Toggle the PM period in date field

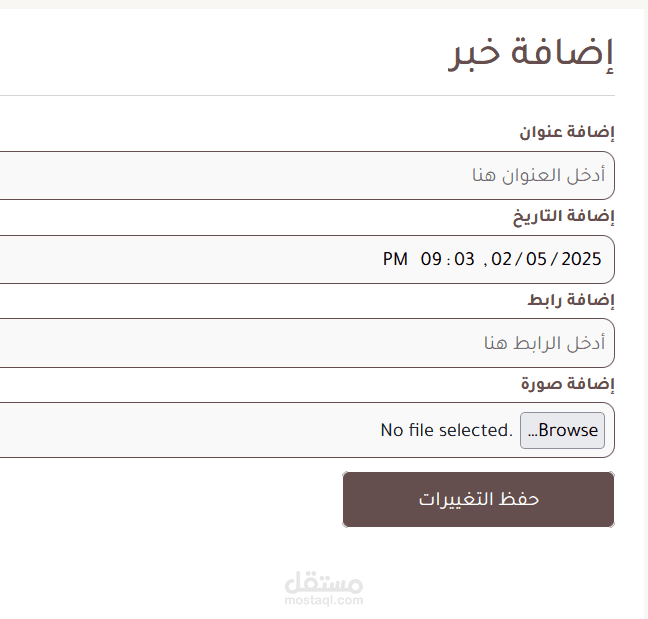[x=395, y=259]
